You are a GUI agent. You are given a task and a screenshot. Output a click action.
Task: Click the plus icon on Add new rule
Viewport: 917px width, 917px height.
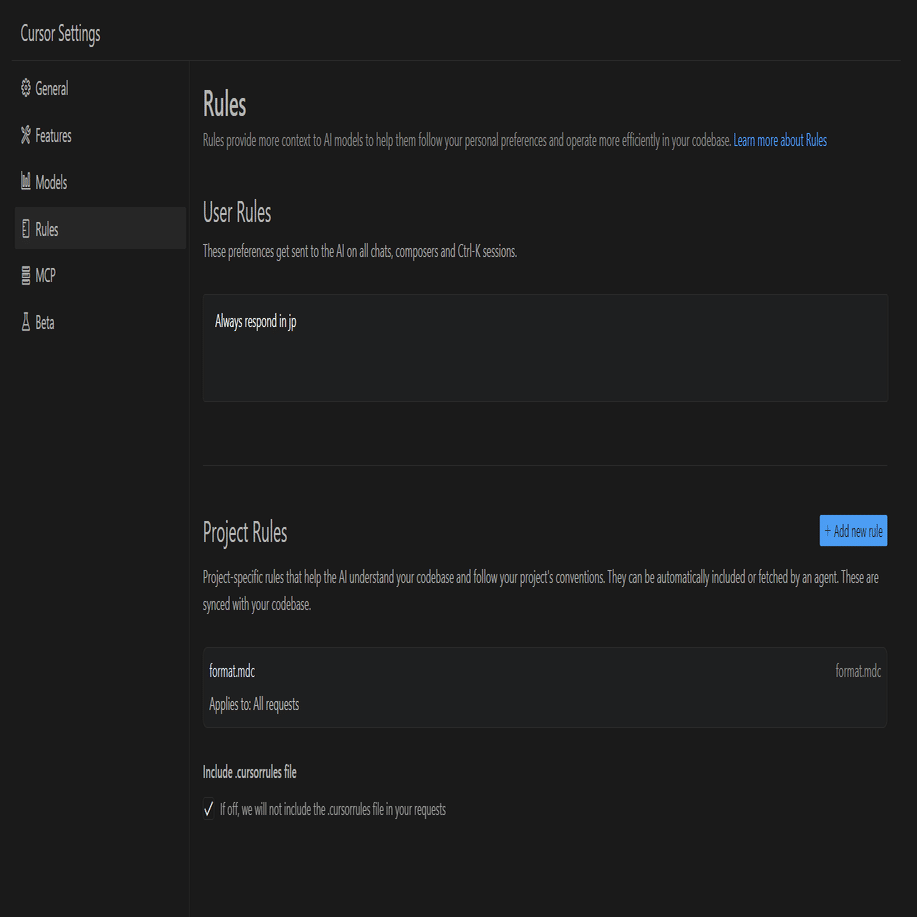[x=828, y=531]
